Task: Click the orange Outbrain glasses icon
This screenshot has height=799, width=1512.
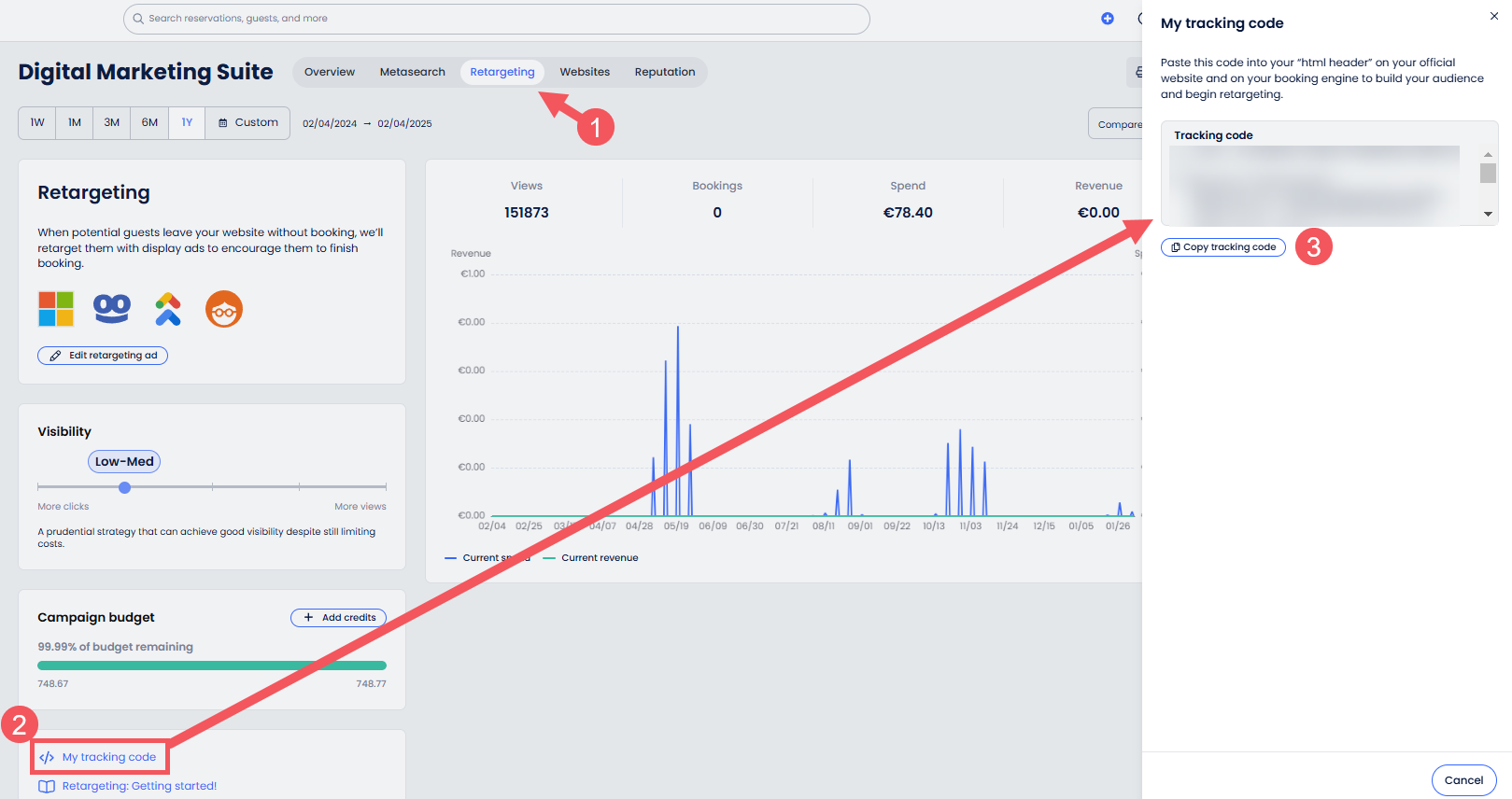Action: [x=224, y=309]
